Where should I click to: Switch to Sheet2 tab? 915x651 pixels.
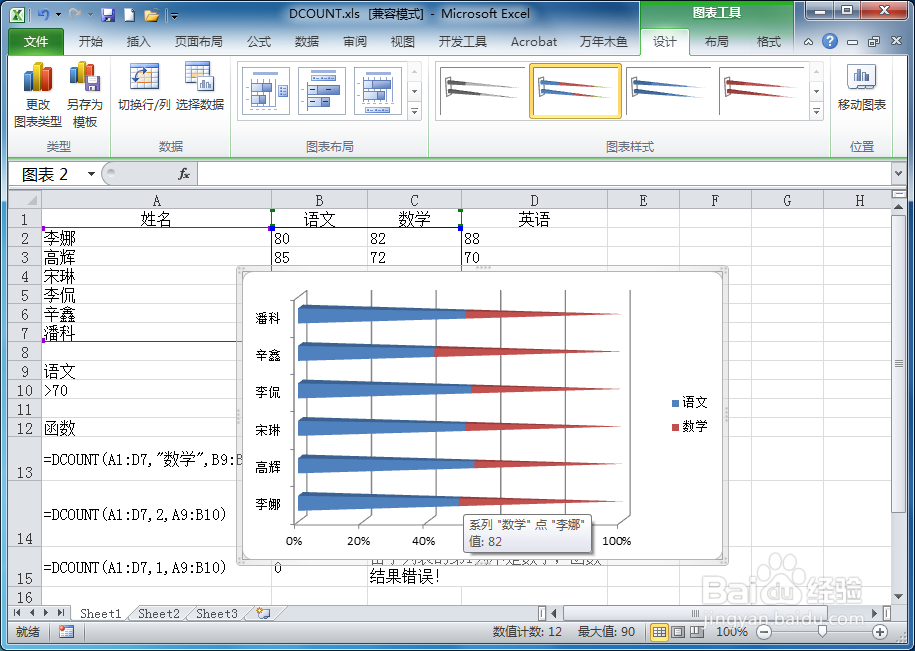pos(159,613)
